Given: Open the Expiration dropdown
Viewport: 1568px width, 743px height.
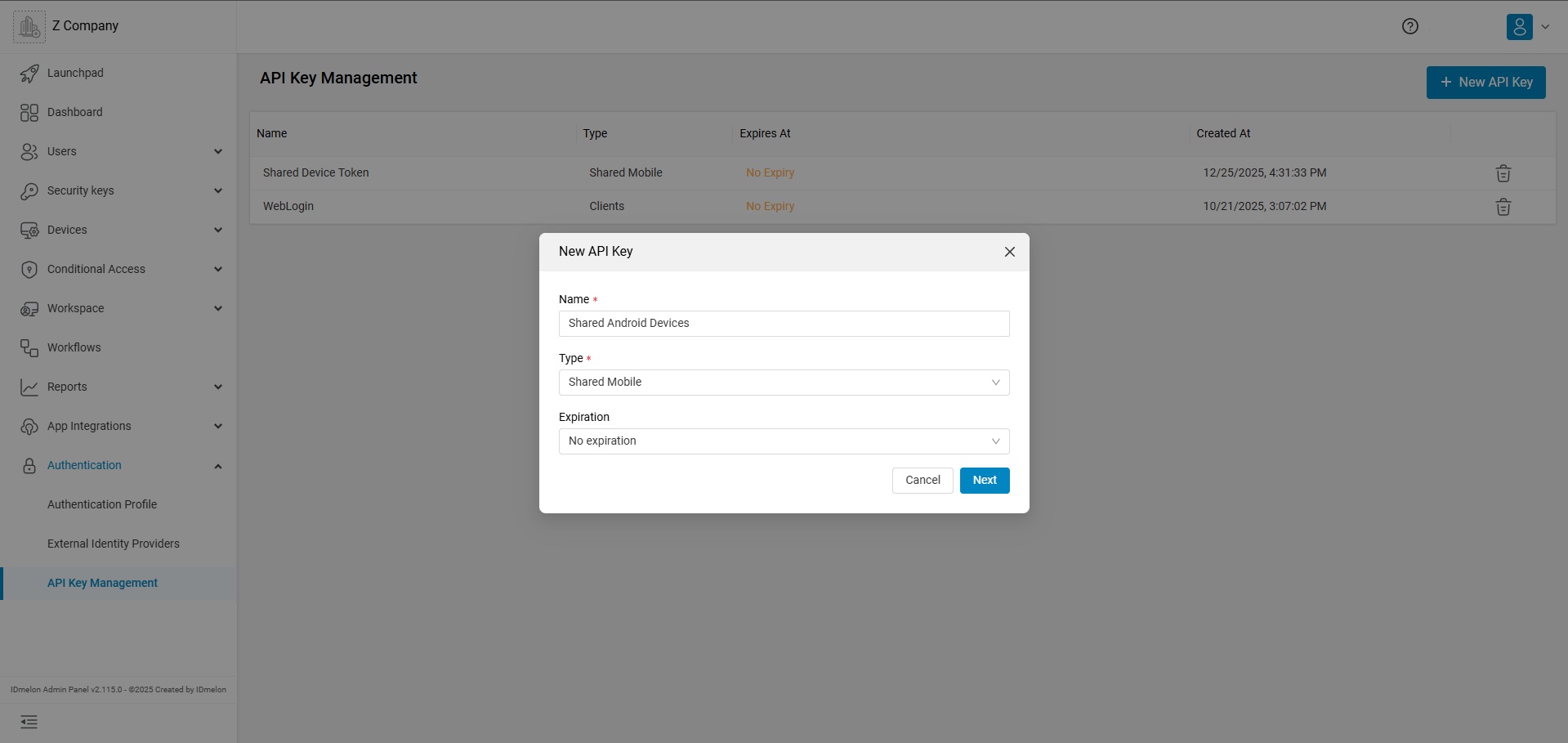Looking at the screenshot, I should point(784,441).
